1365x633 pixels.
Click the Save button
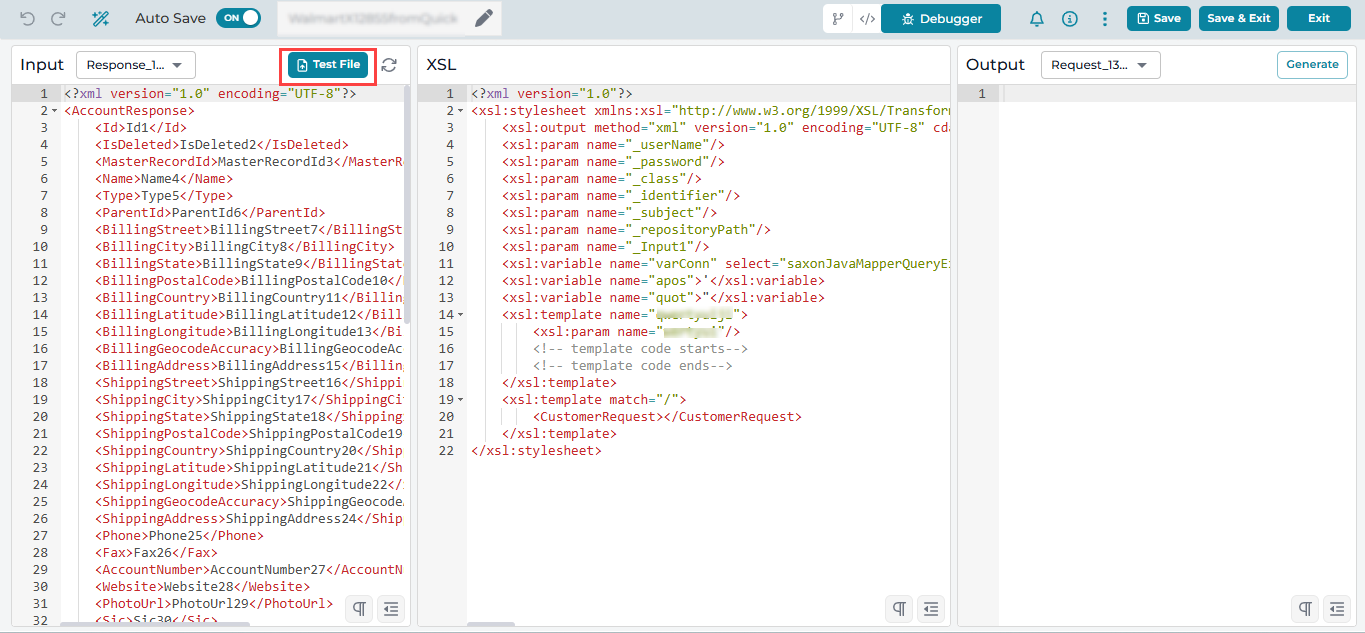click(x=1158, y=18)
